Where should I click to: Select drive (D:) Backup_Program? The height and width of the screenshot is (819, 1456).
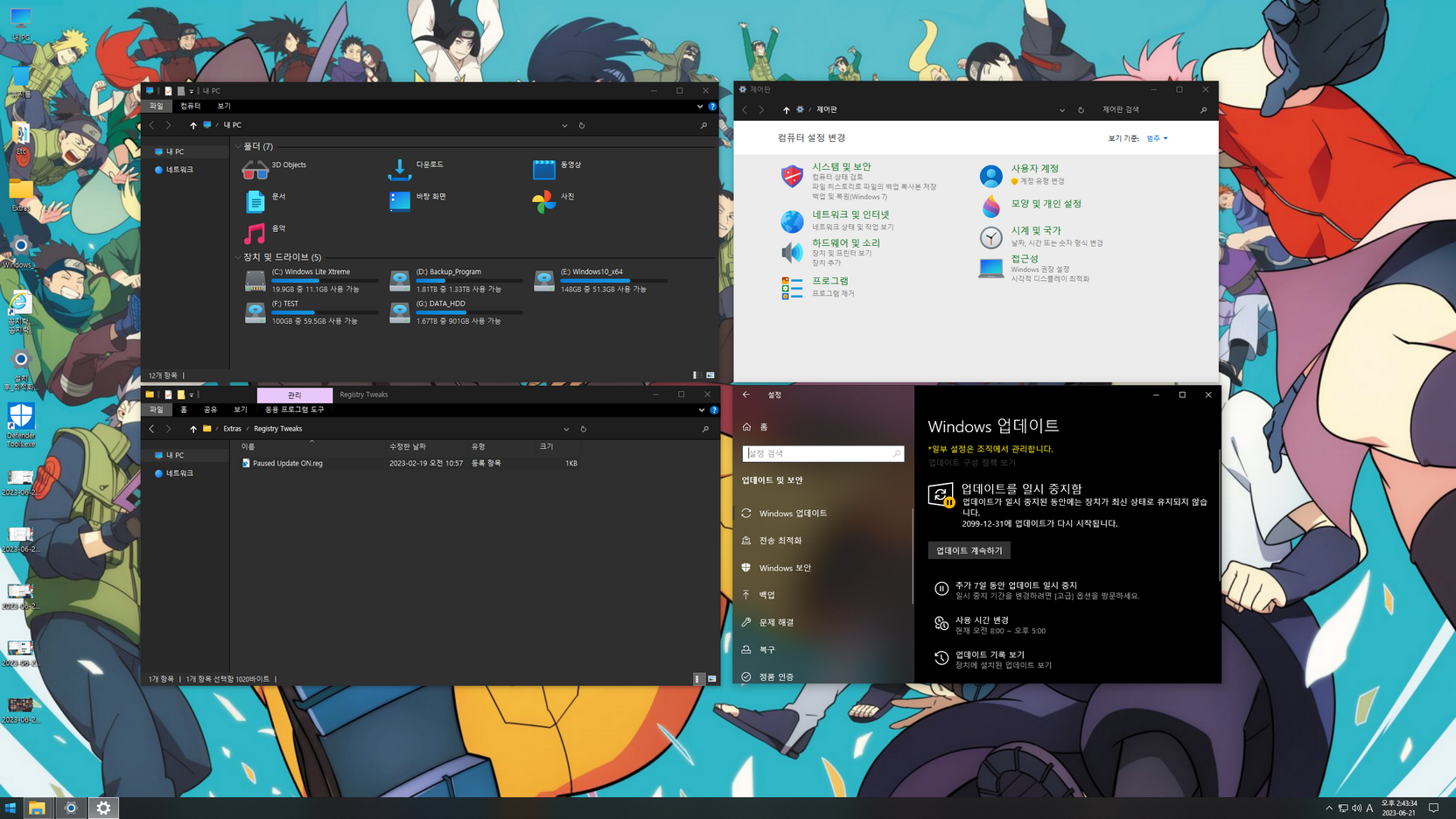click(x=457, y=280)
